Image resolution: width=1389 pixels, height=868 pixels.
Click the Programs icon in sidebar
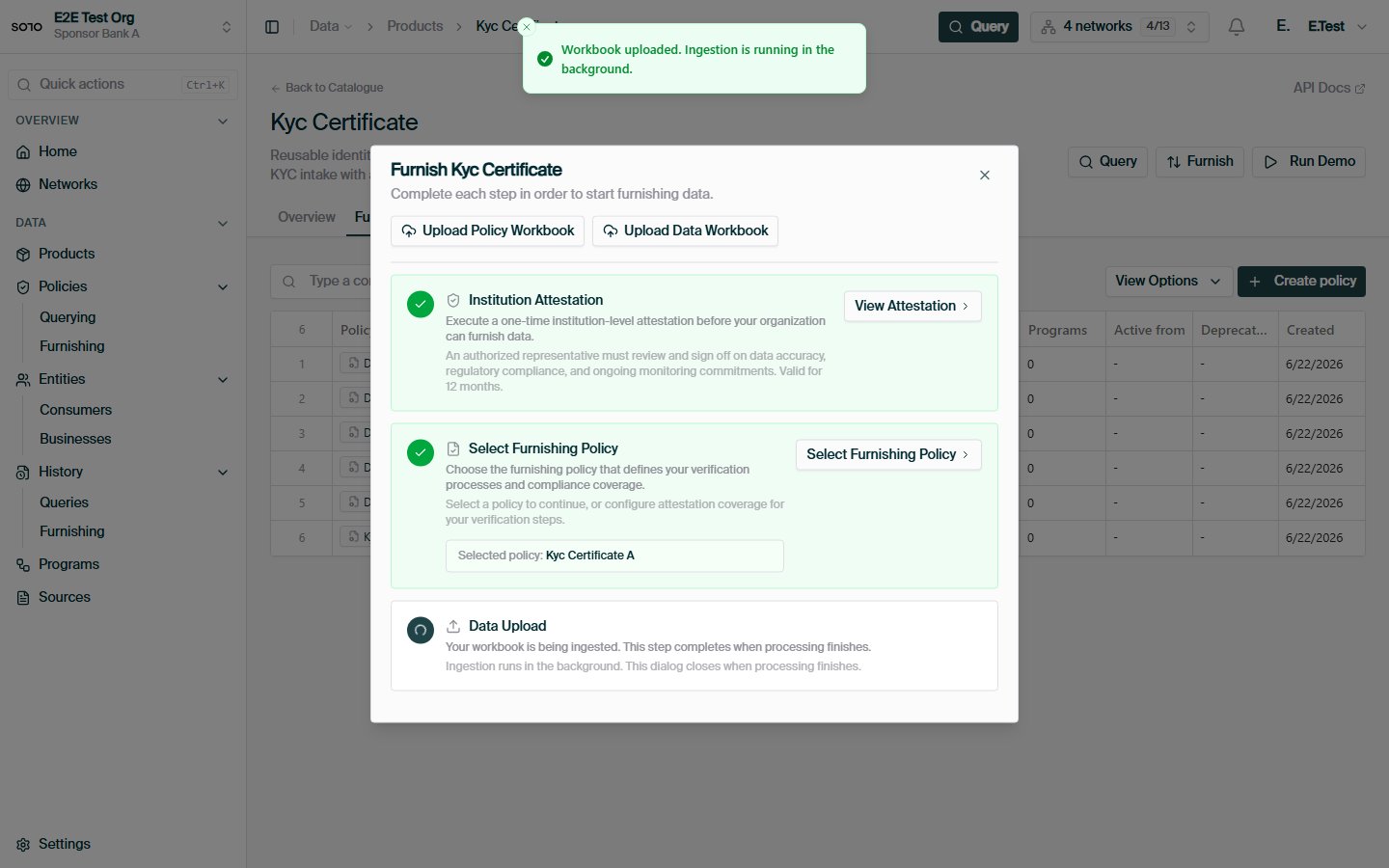(x=23, y=565)
